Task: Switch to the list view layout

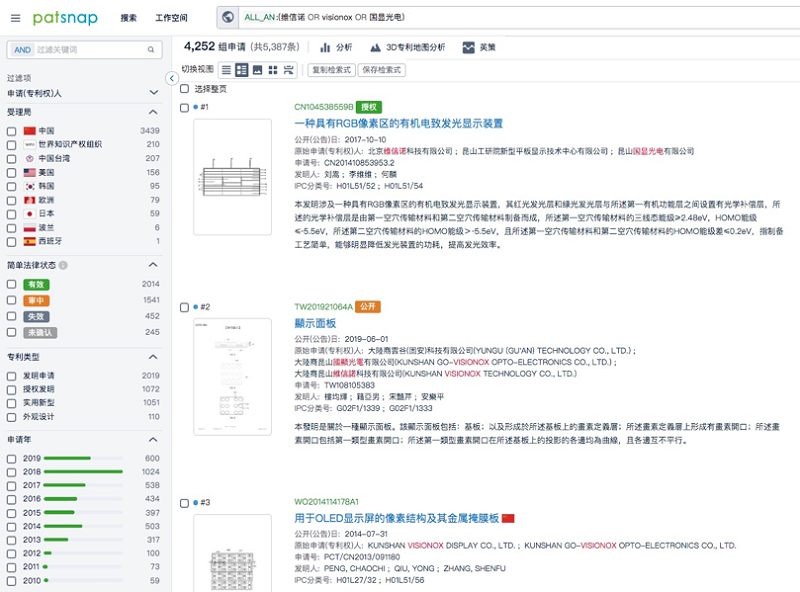Action: 227,69
